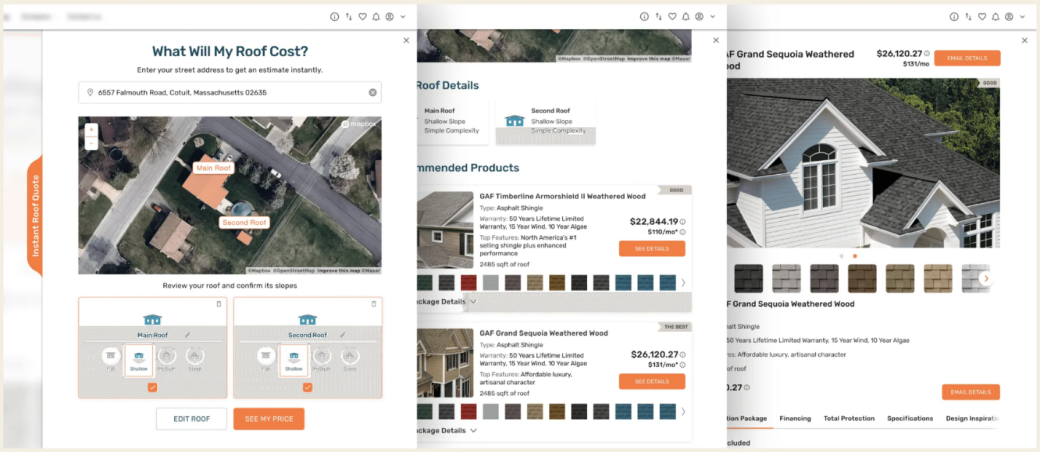This screenshot has height=452, width=1040.
Task: Click the Main Roof map label
Action: pyautogui.click(x=213, y=168)
